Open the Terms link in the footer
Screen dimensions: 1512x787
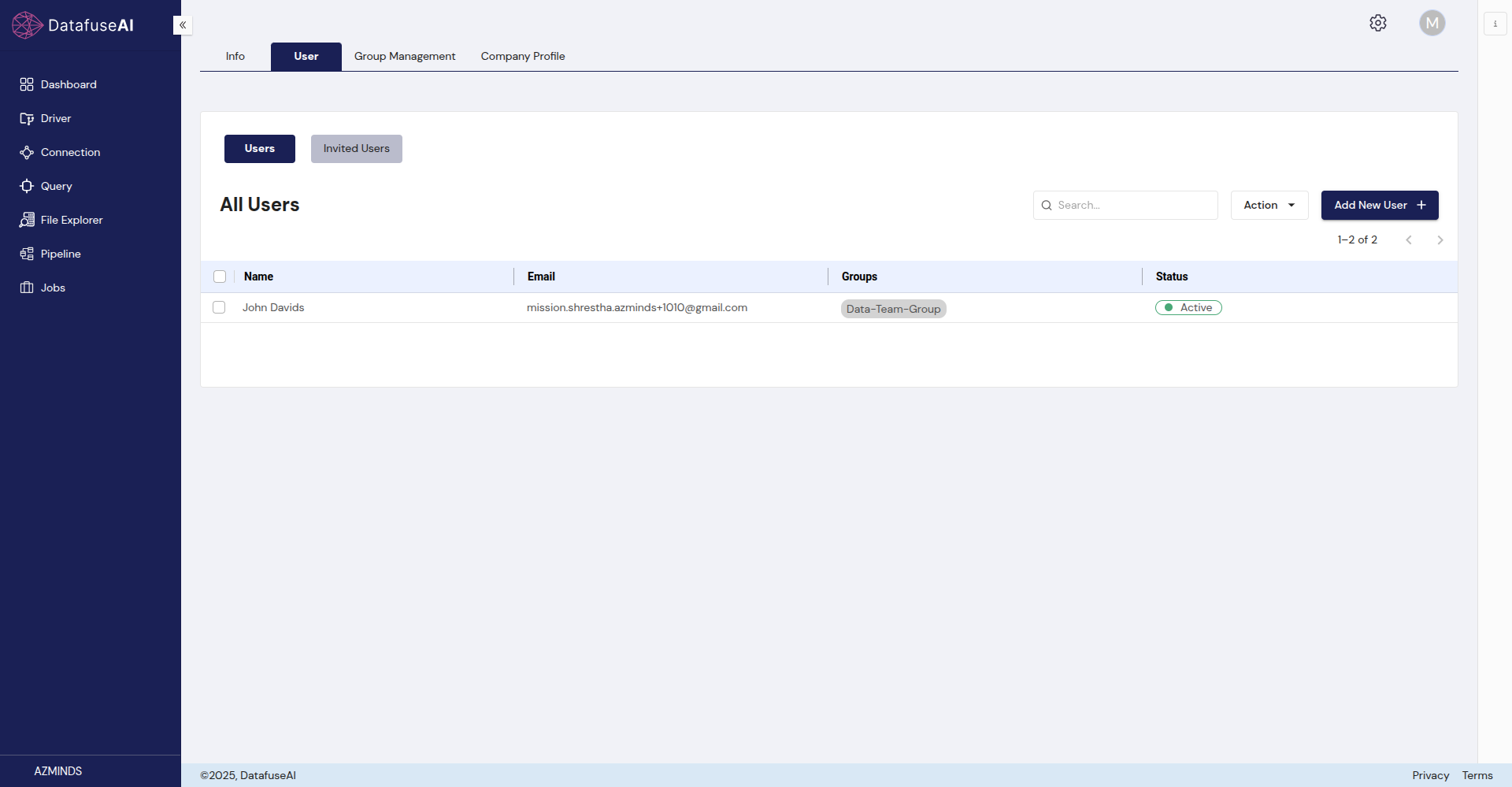coord(1479,775)
